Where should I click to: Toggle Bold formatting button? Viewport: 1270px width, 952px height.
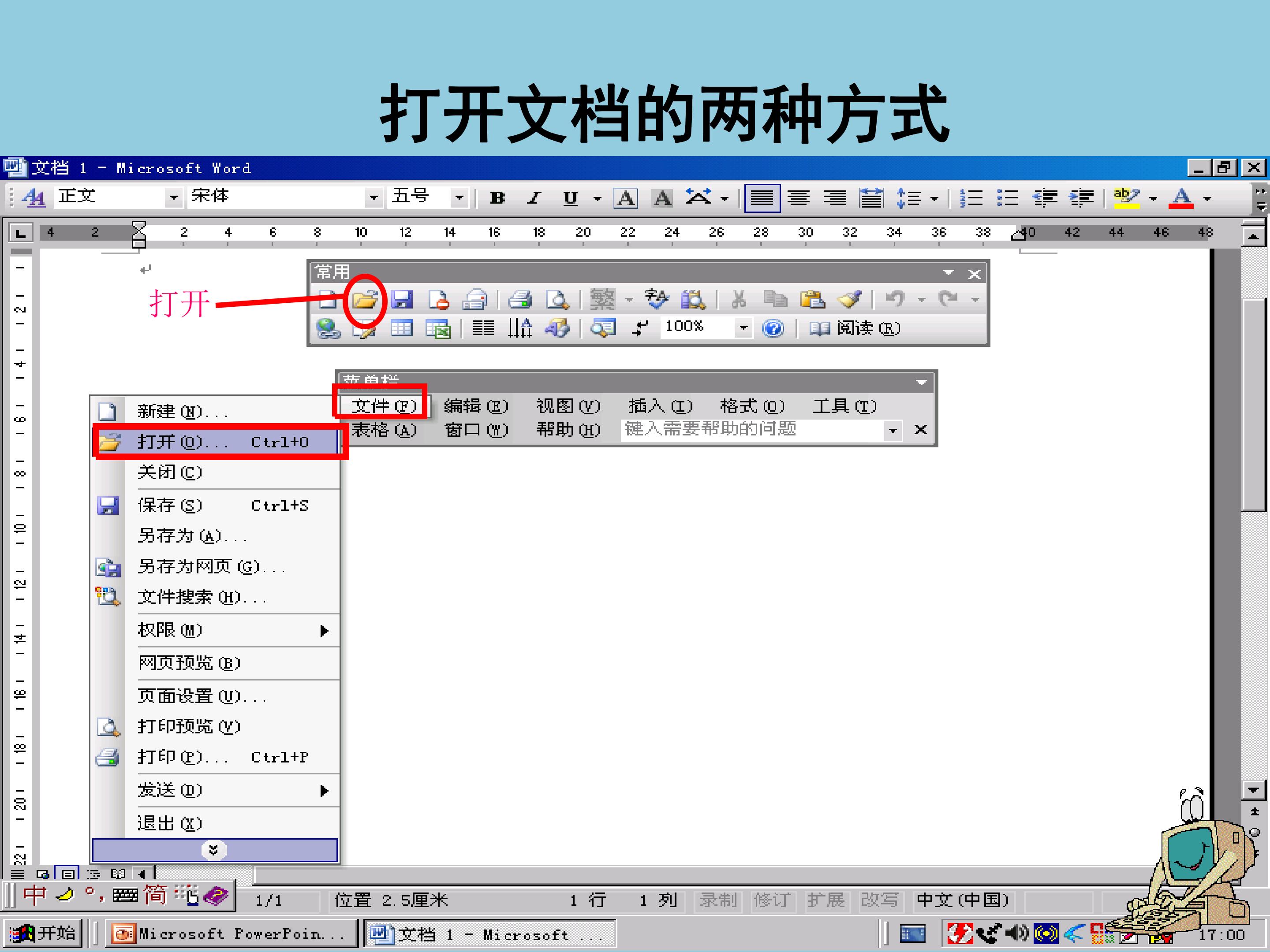coord(497,198)
